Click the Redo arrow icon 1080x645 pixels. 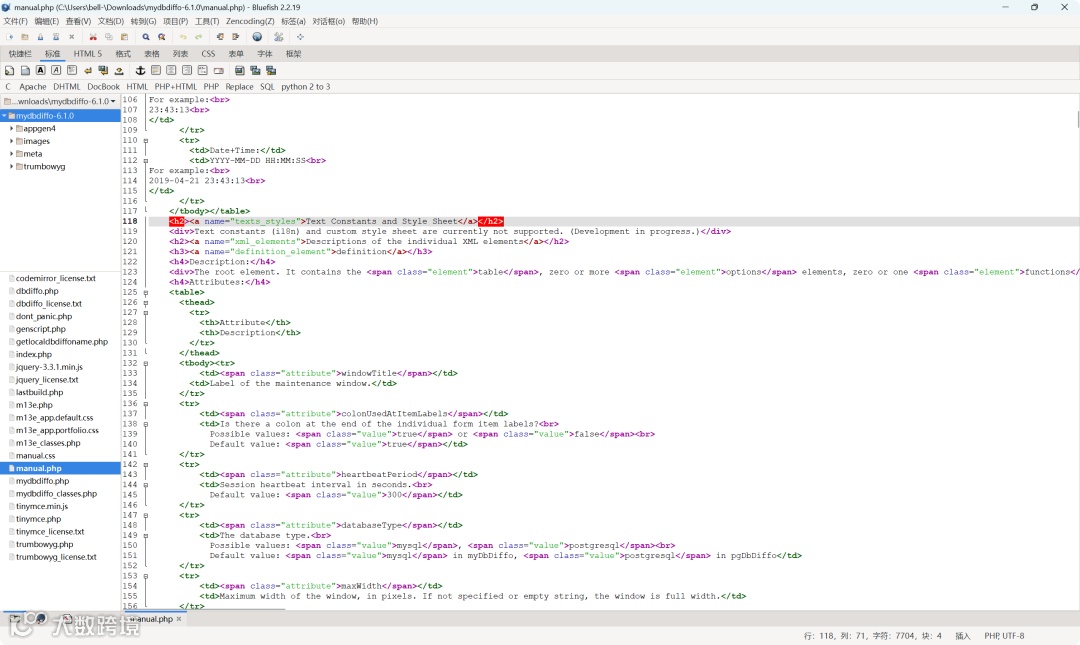tap(198, 37)
